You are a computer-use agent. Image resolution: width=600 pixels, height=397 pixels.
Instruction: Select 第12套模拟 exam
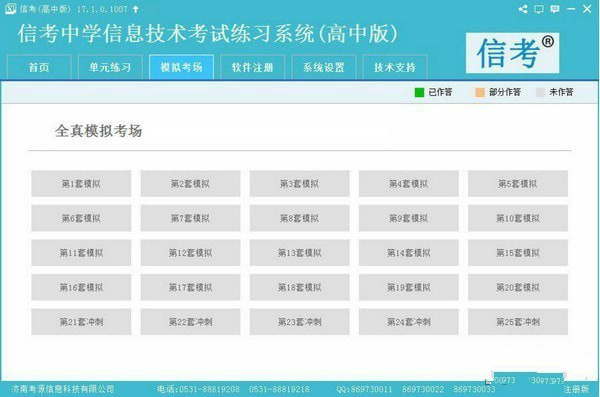(x=190, y=253)
